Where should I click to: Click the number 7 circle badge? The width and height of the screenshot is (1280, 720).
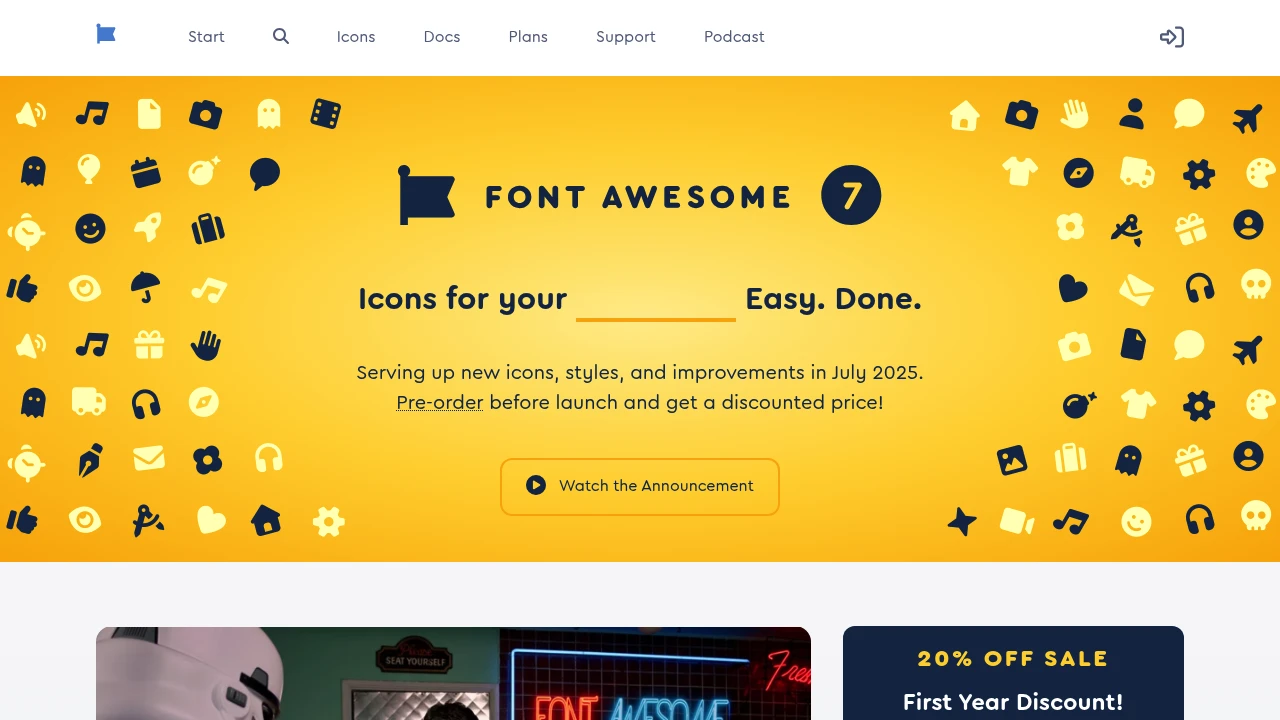pos(851,195)
